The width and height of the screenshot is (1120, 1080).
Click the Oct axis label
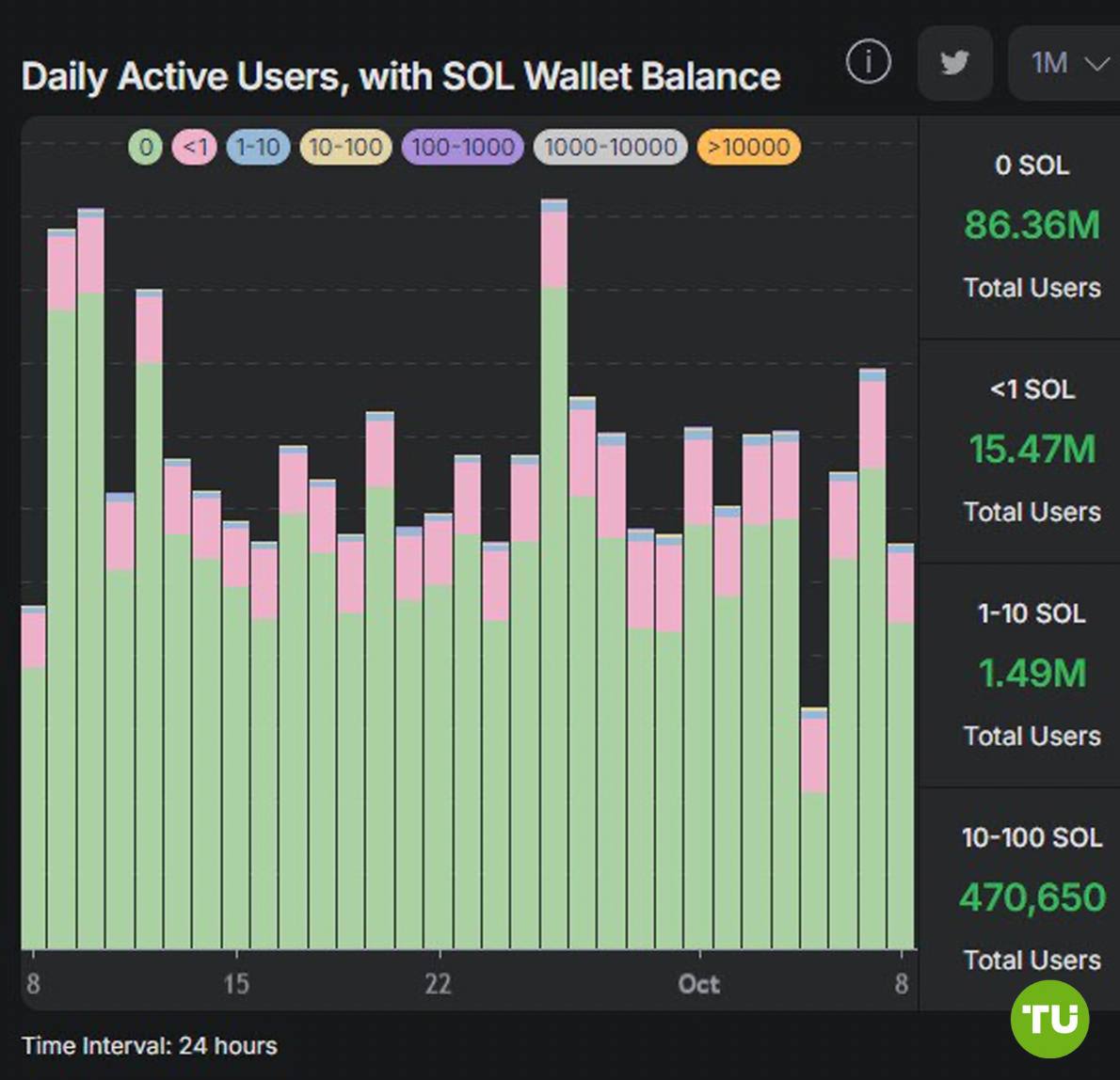(x=698, y=984)
